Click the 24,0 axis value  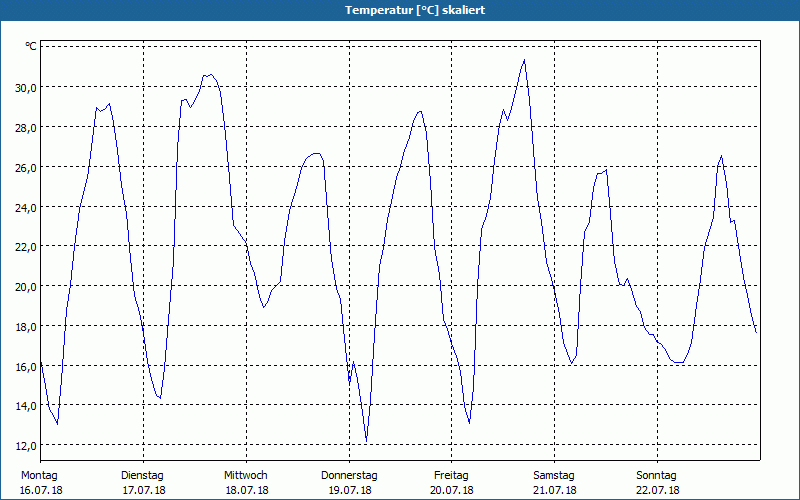click(x=26, y=208)
